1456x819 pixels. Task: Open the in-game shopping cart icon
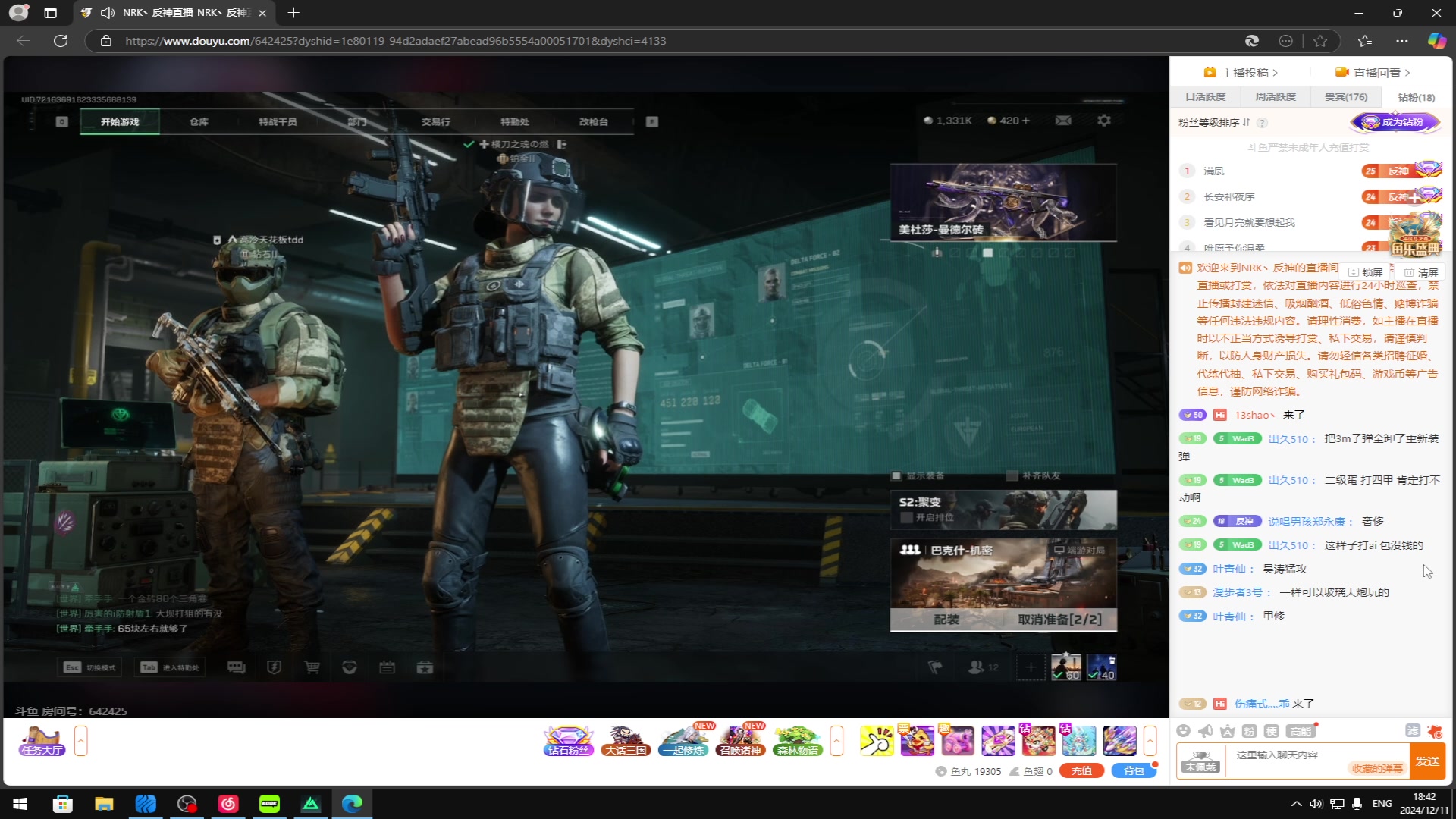(x=312, y=667)
